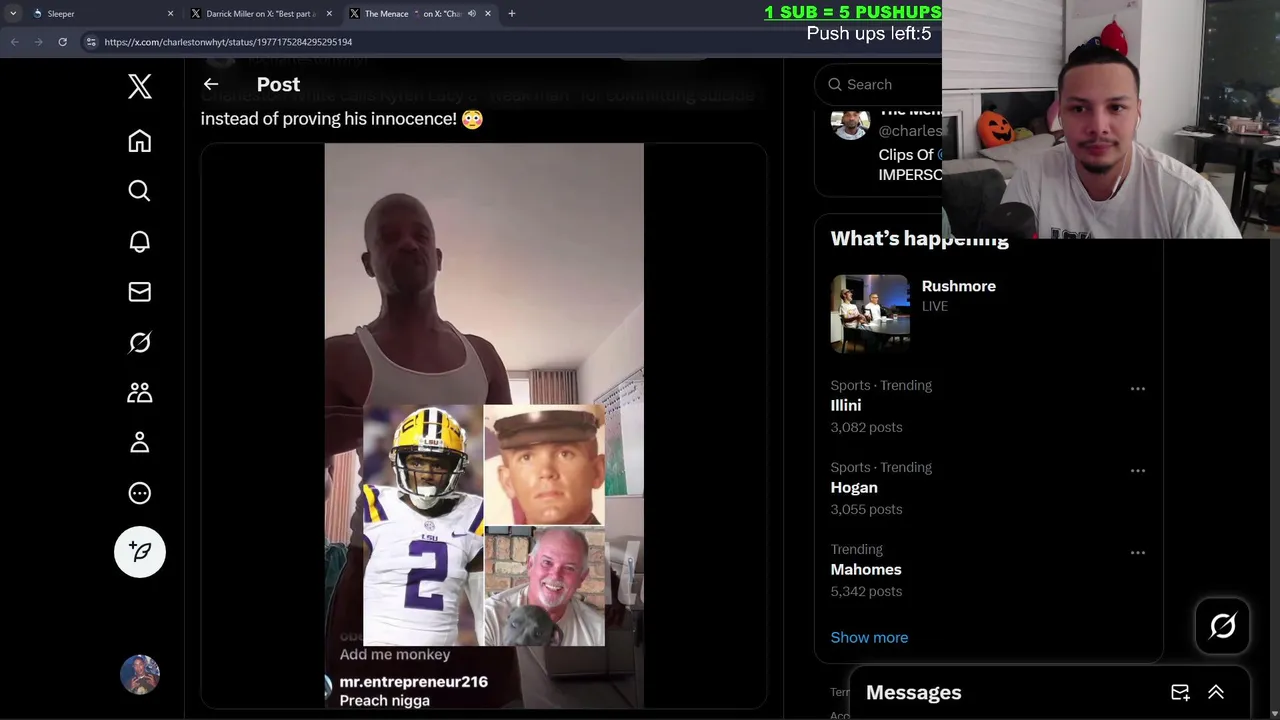
Task: Switch to Darrick Miller on X tab
Action: click(x=262, y=14)
